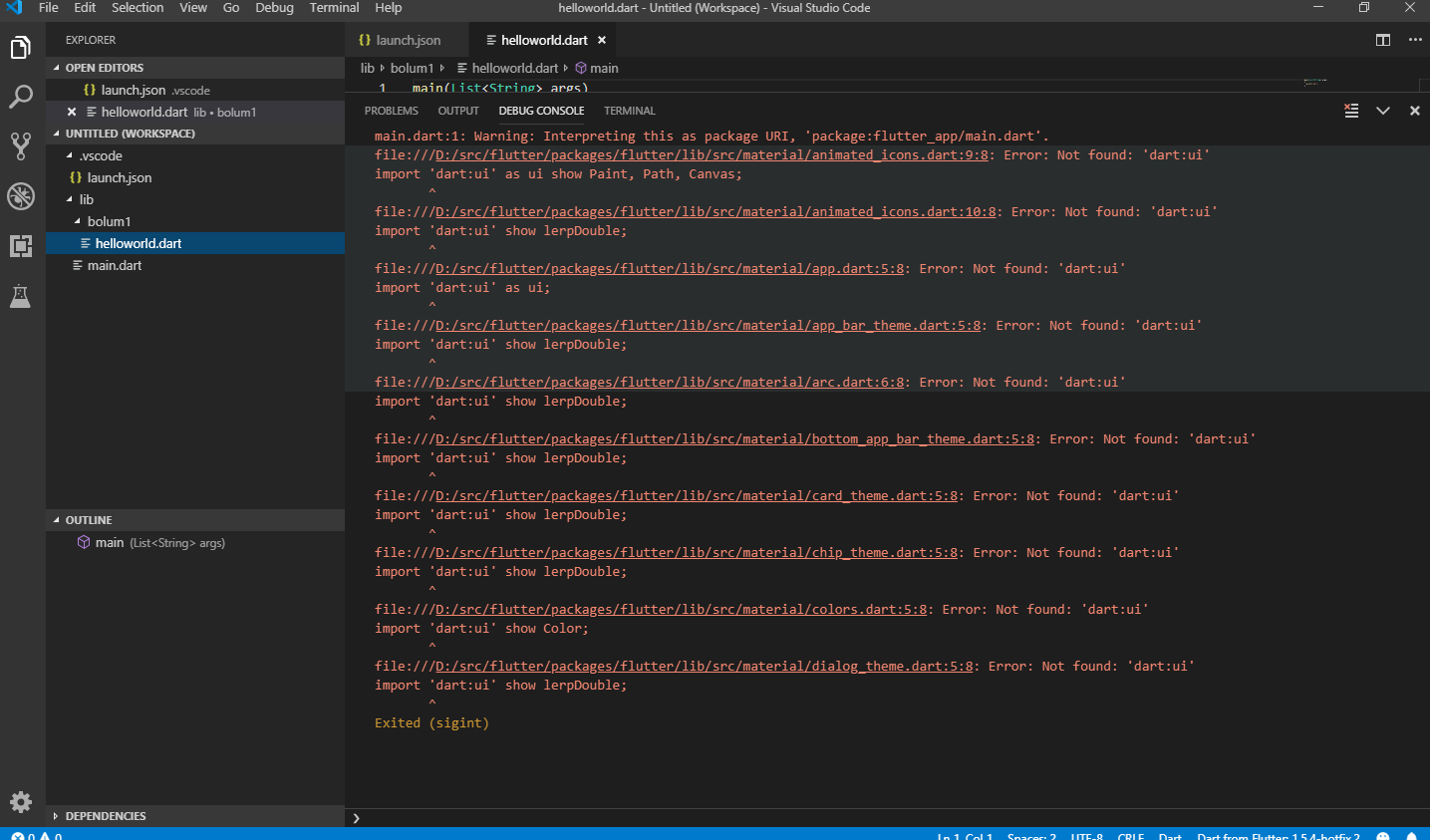Click the debug console input prompt

click(887, 818)
